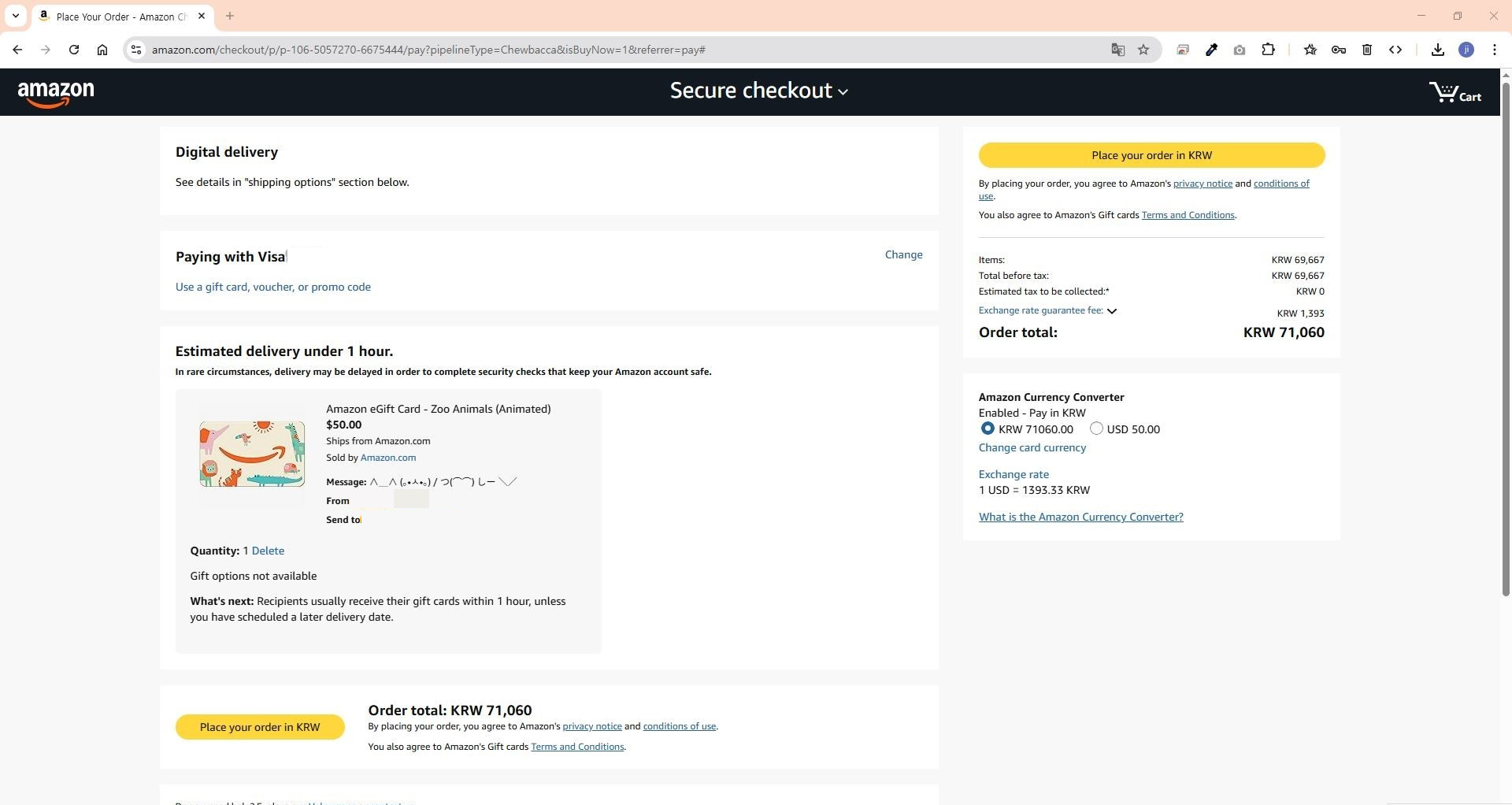
Task: Click the code brackets extension icon
Action: click(x=1395, y=50)
